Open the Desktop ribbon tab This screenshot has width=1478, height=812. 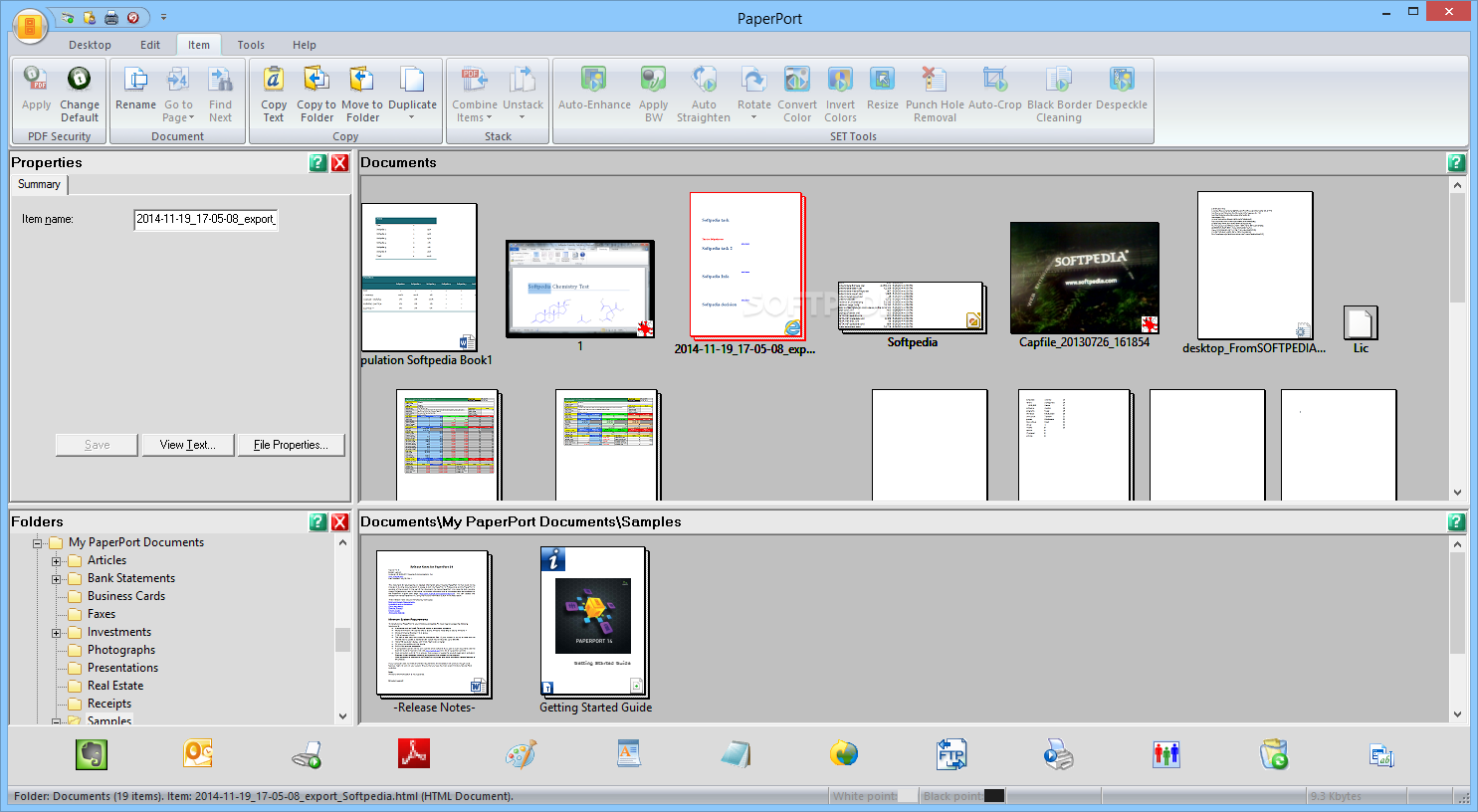click(x=90, y=45)
